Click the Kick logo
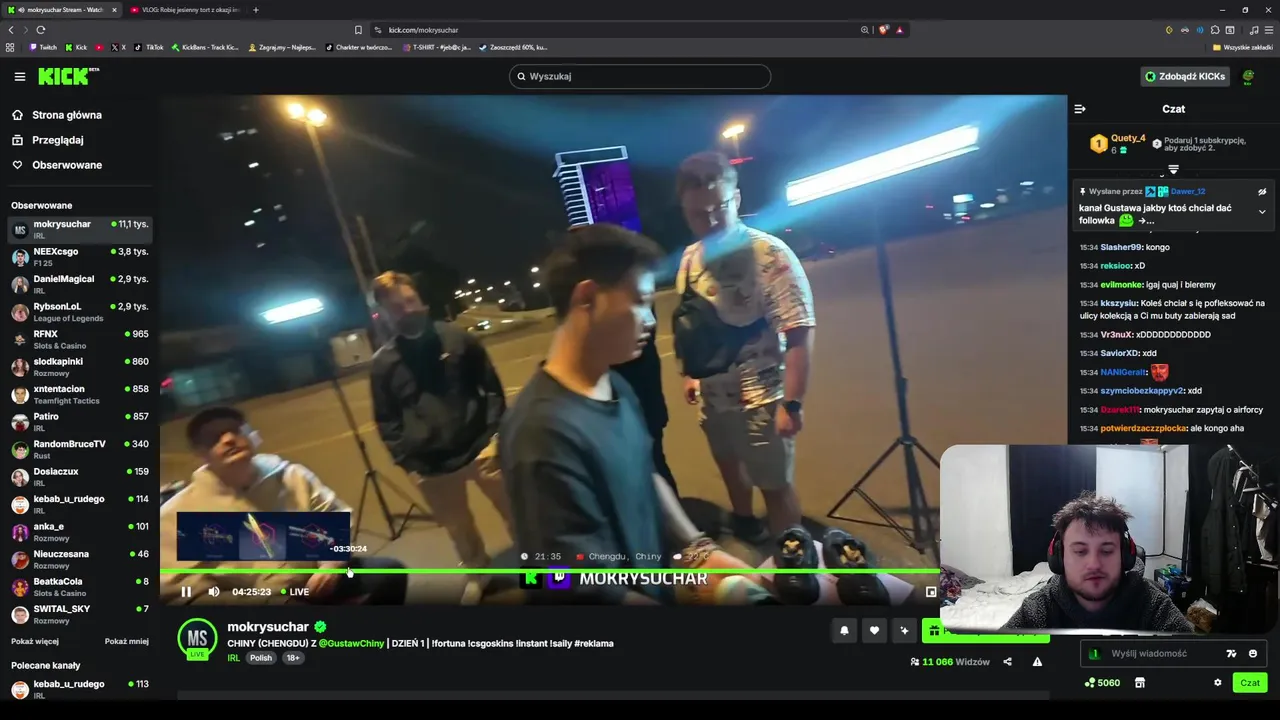This screenshot has height=720, width=1280. [x=68, y=76]
